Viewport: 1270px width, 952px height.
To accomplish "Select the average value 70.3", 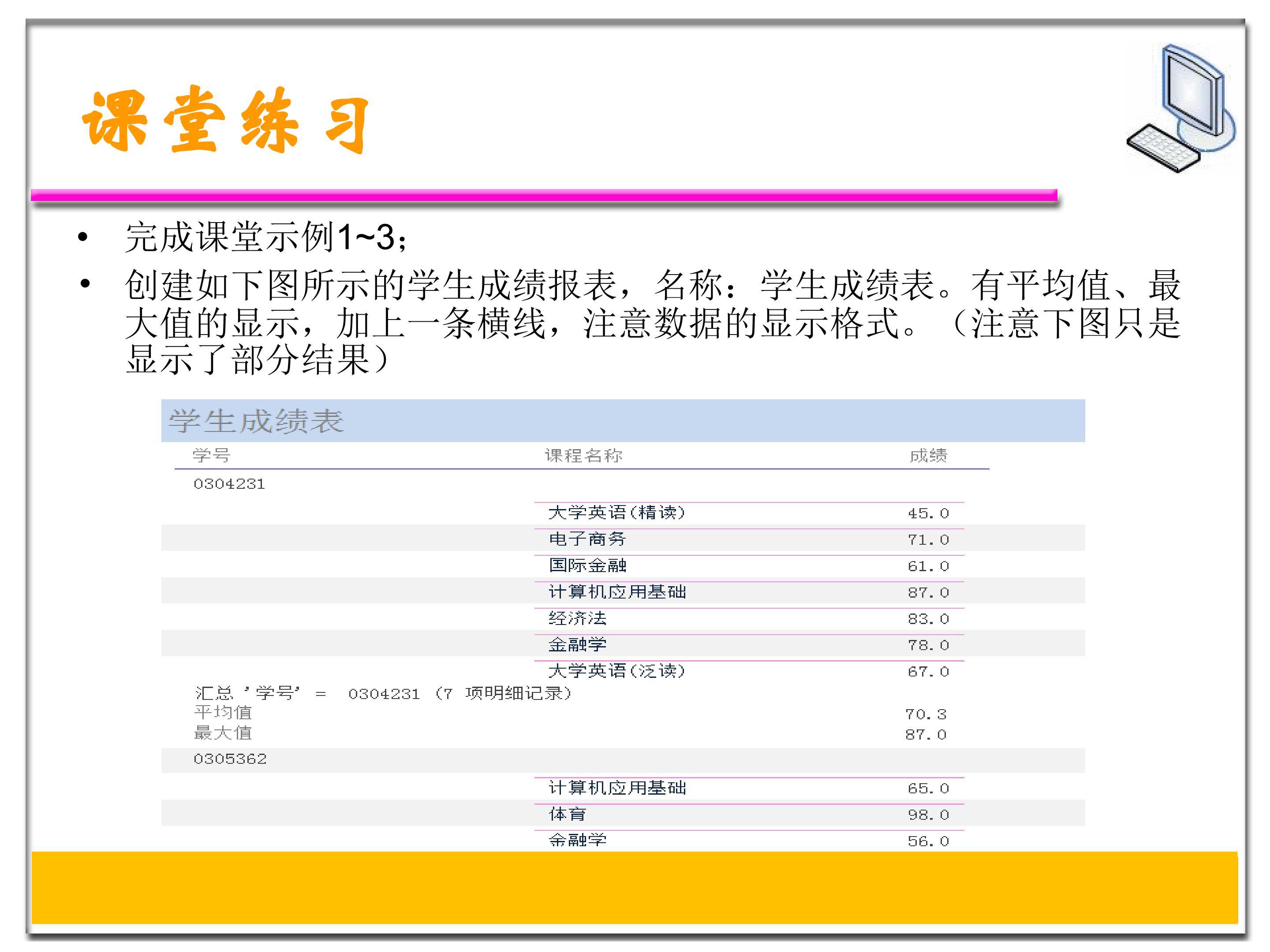I will [926, 714].
